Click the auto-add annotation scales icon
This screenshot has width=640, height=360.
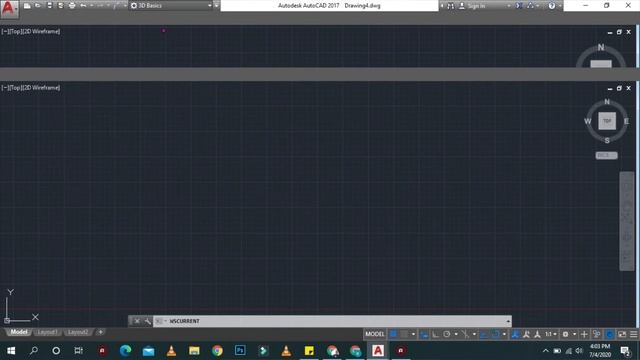coord(526,334)
